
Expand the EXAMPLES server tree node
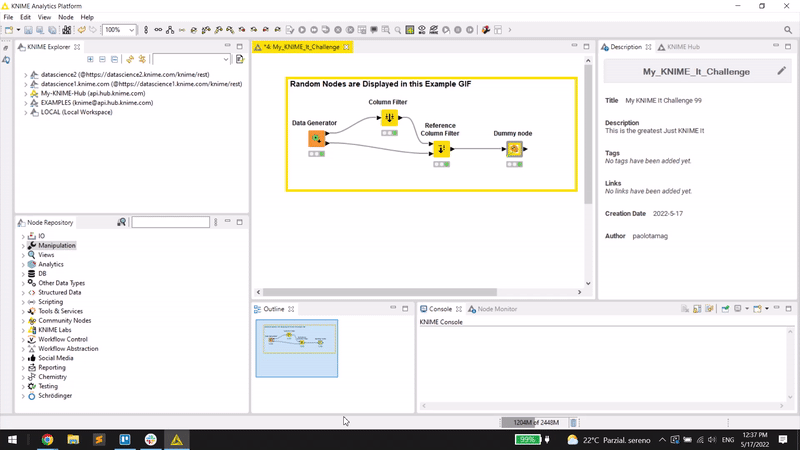click(26, 103)
